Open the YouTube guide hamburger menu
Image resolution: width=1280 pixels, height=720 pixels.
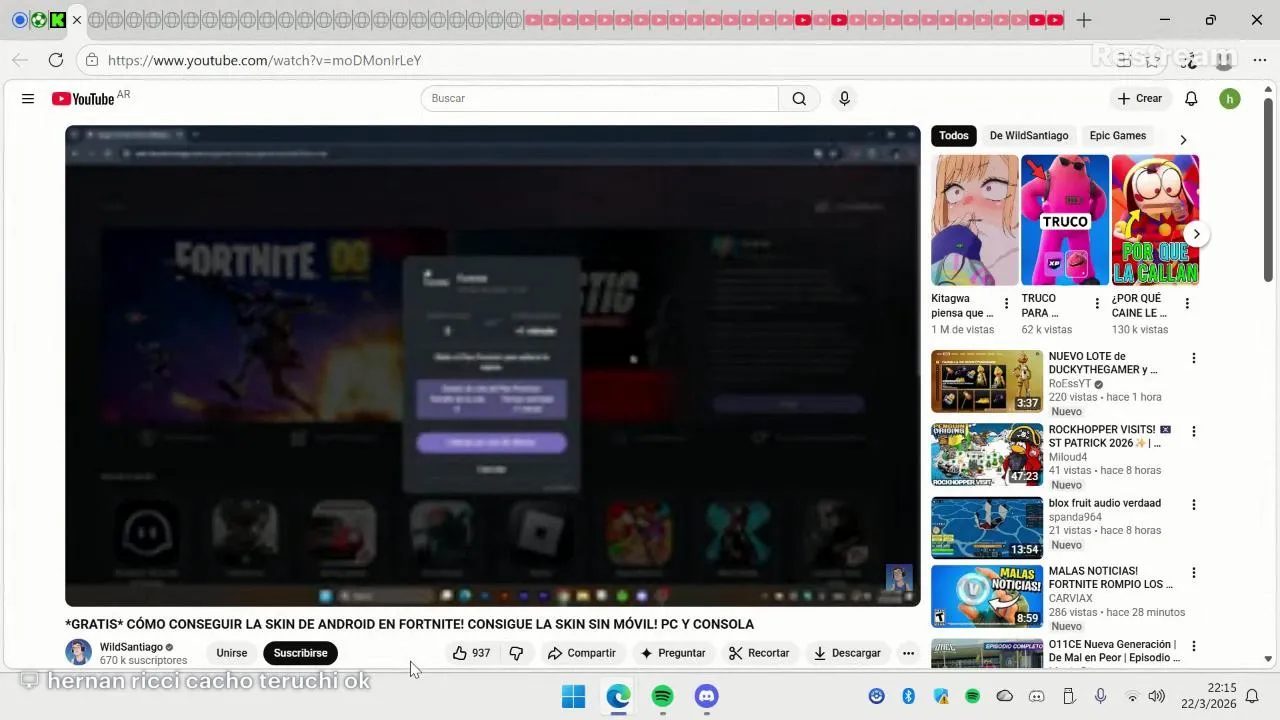[x=28, y=98]
